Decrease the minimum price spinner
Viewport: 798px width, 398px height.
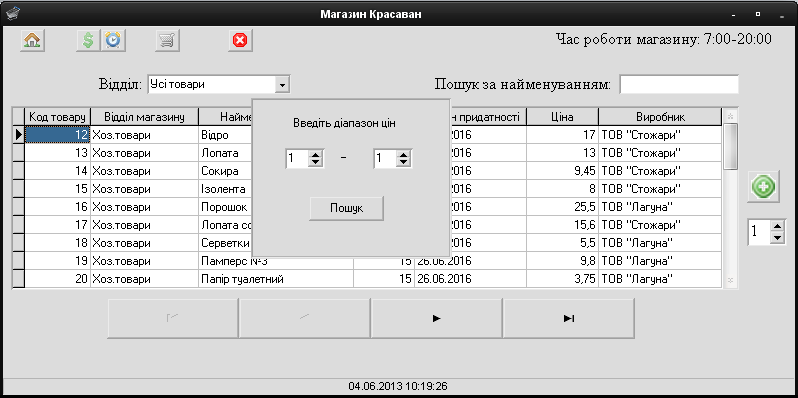[316, 163]
